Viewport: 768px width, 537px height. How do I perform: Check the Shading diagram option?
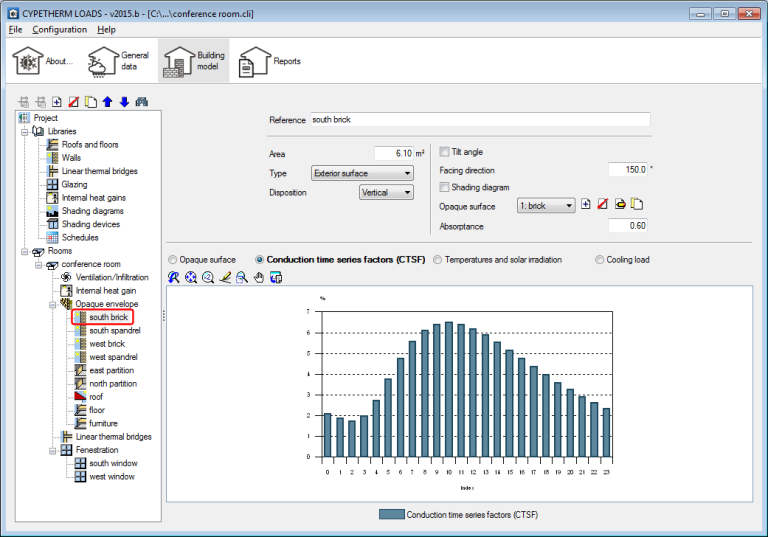pos(445,187)
